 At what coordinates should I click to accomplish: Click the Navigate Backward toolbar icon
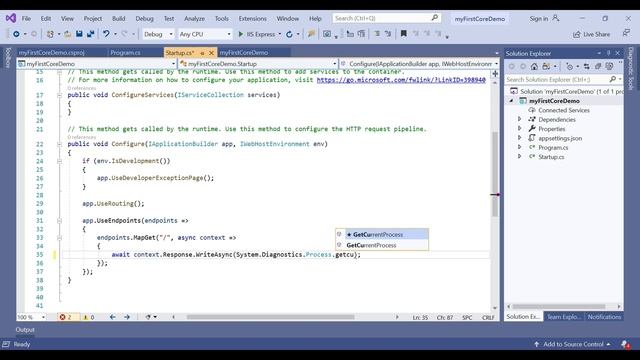[16, 34]
